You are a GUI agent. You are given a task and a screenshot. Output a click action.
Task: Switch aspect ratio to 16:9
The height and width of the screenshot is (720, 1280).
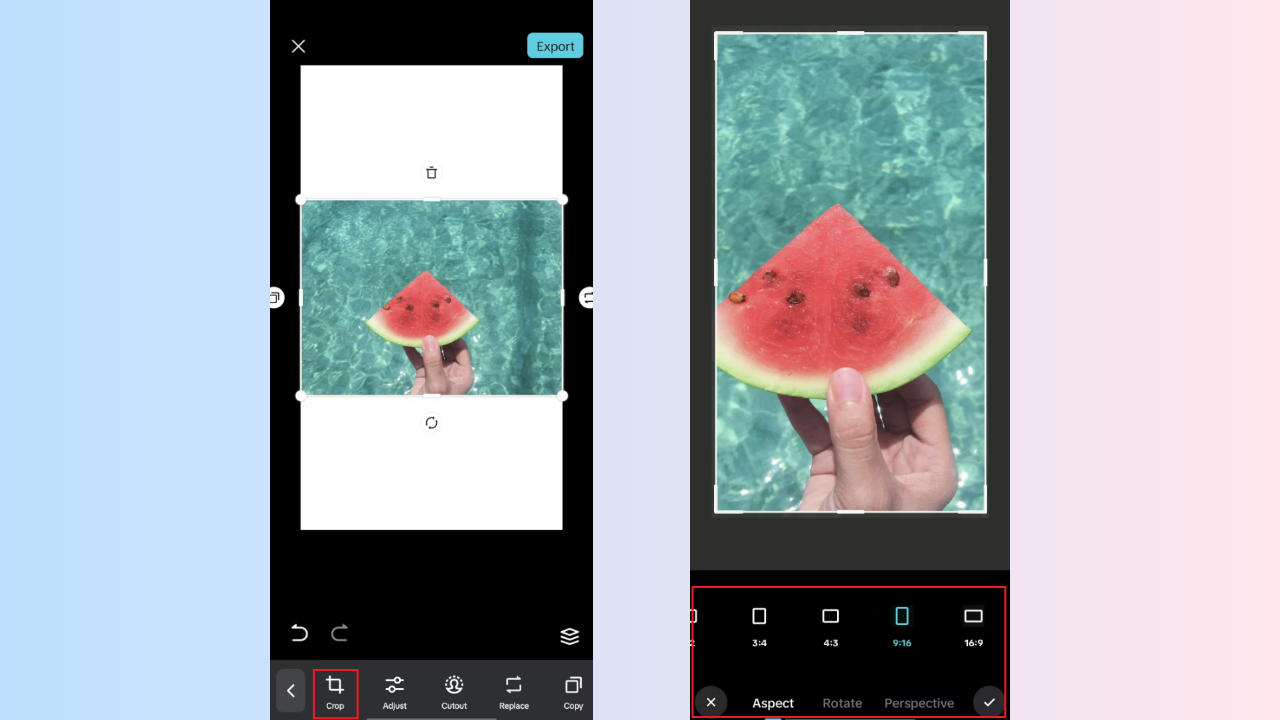(x=973, y=625)
